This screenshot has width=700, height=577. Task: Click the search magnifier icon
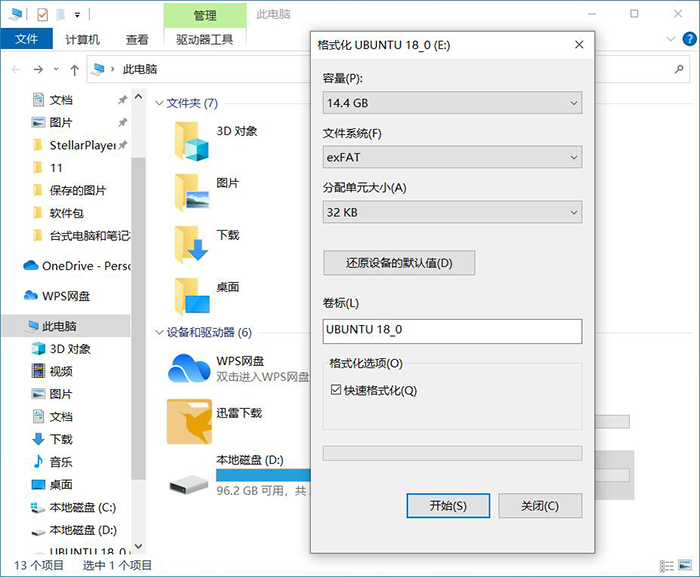pos(679,70)
